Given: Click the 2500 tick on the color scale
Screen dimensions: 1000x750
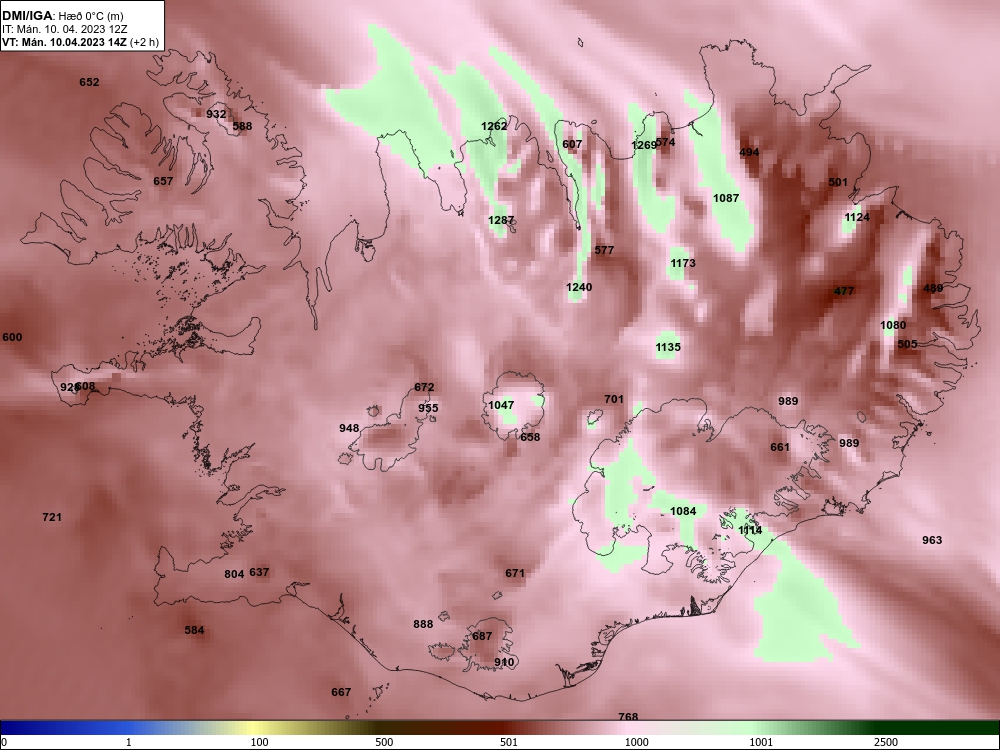Looking at the screenshot, I should point(886,742).
